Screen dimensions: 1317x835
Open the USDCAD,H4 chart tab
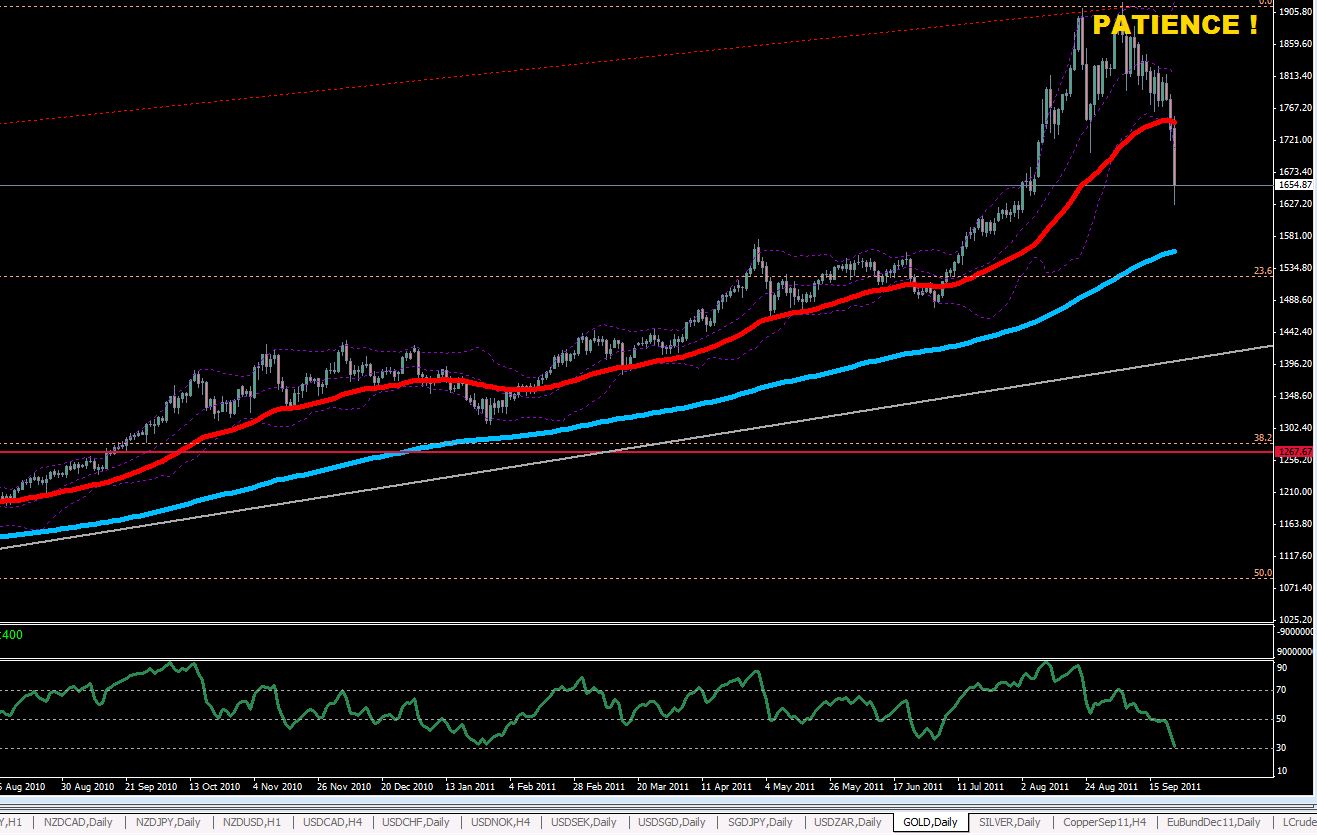click(332, 822)
